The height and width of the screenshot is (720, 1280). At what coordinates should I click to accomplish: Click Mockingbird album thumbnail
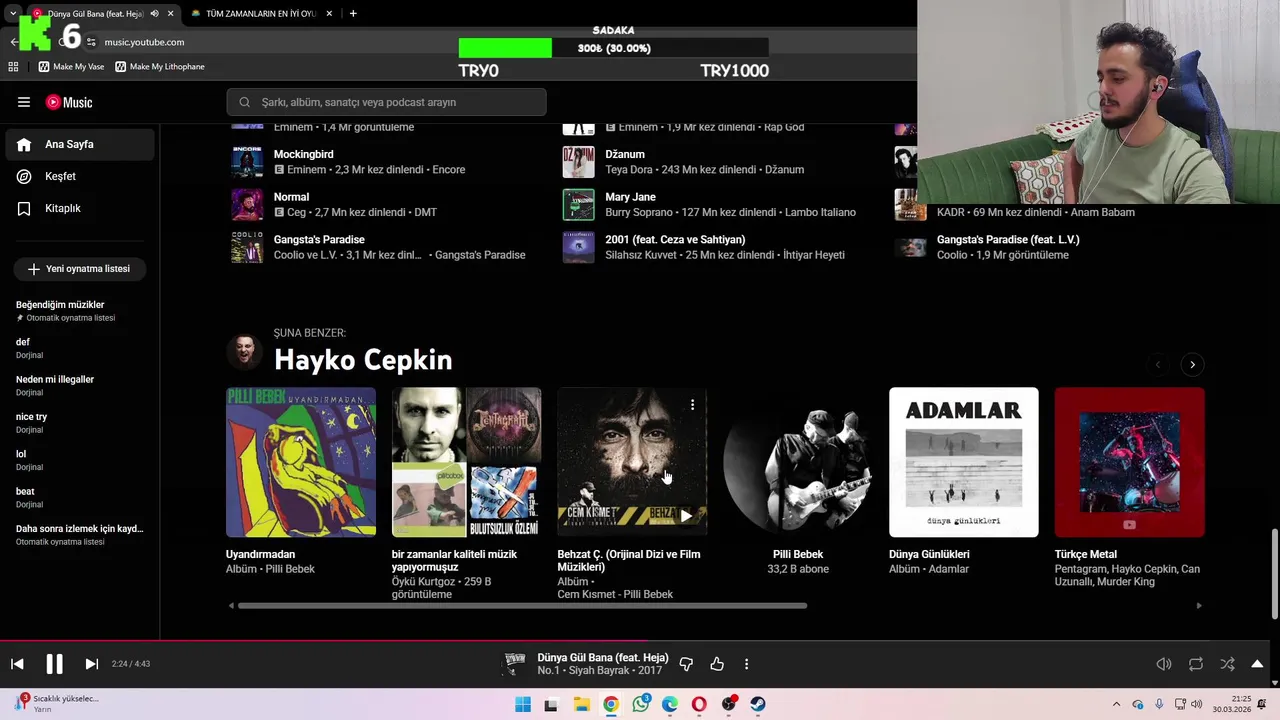(247, 162)
